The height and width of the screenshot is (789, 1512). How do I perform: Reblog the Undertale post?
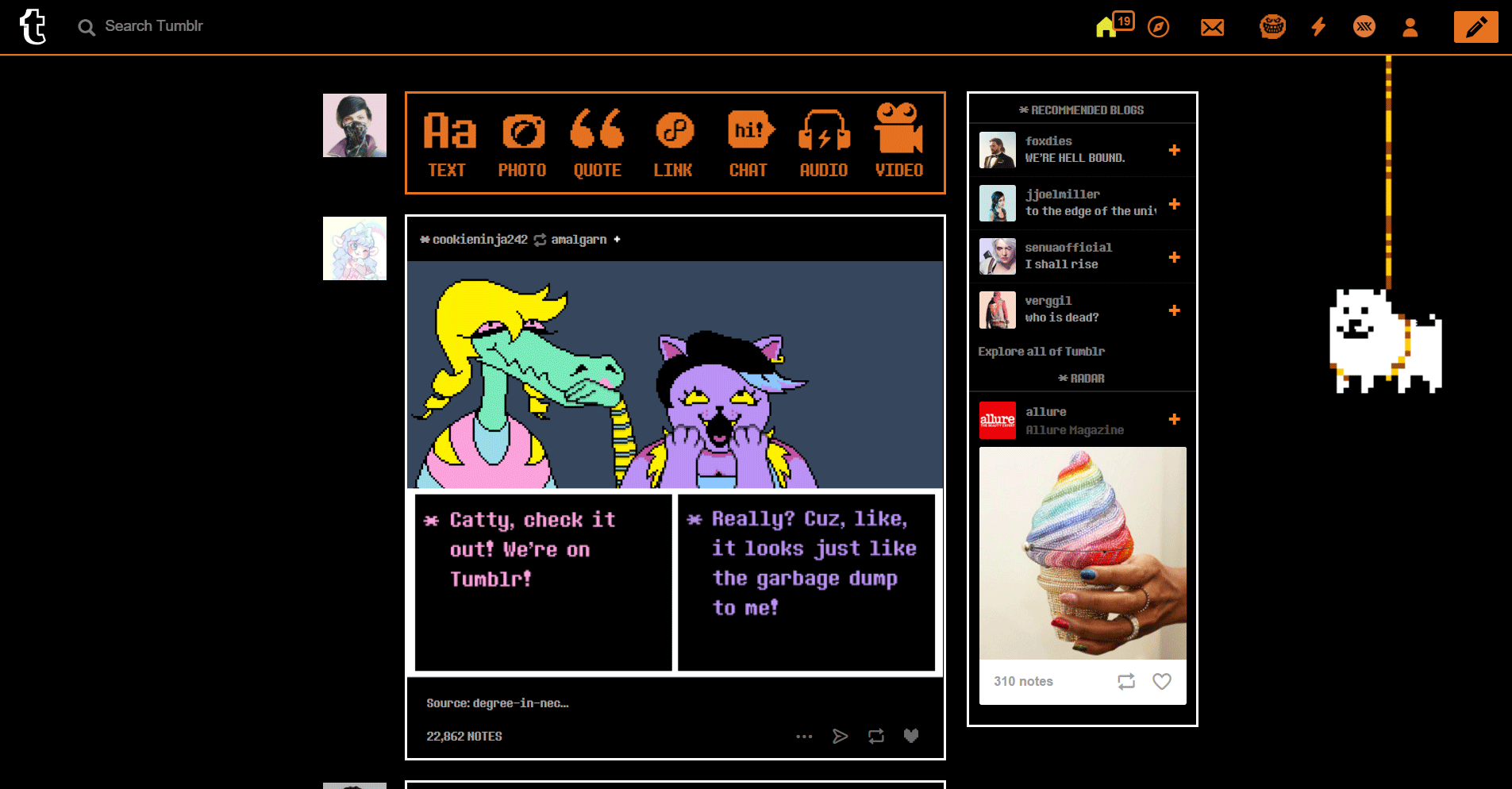[x=875, y=736]
